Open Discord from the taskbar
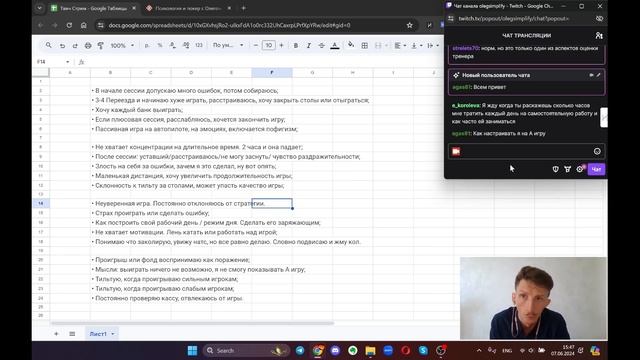Viewport: 640px width, 360px height. pyautogui.click(x=335, y=351)
